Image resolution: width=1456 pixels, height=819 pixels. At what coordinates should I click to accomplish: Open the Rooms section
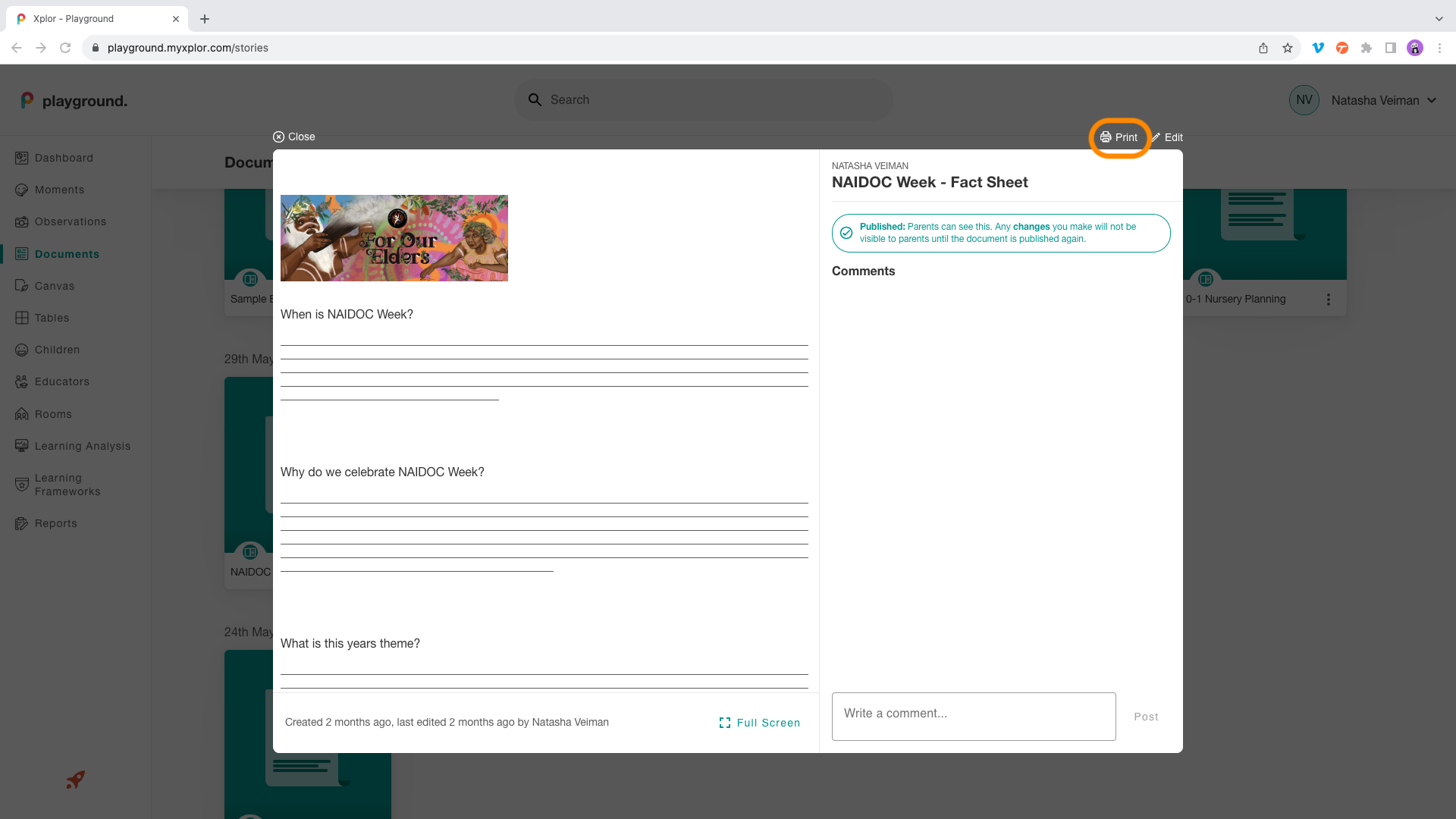coord(53,414)
